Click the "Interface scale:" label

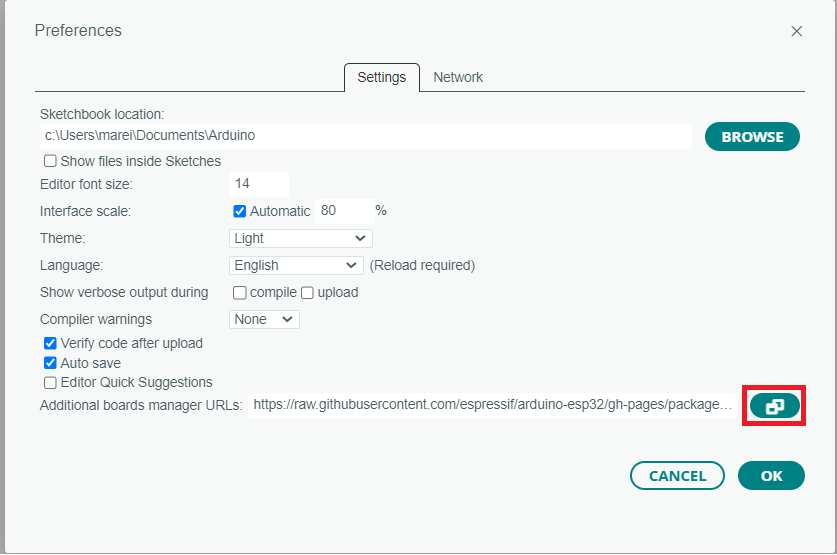pos(85,211)
